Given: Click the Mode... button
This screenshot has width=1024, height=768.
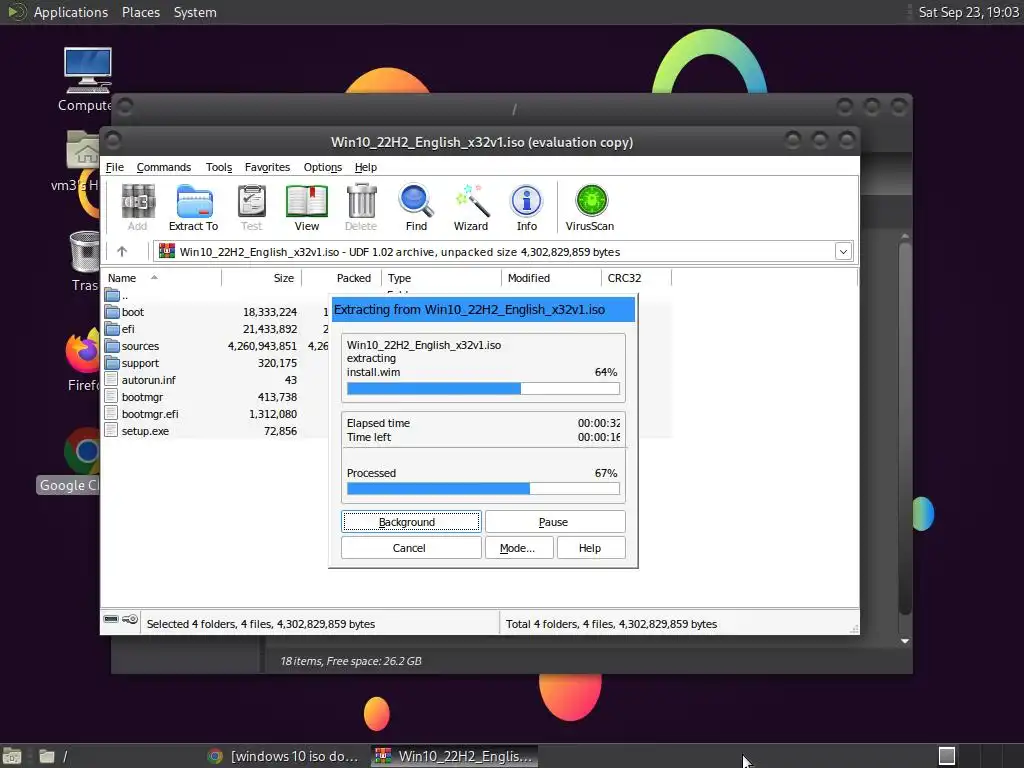Looking at the screenshot, I should point(519,548).
